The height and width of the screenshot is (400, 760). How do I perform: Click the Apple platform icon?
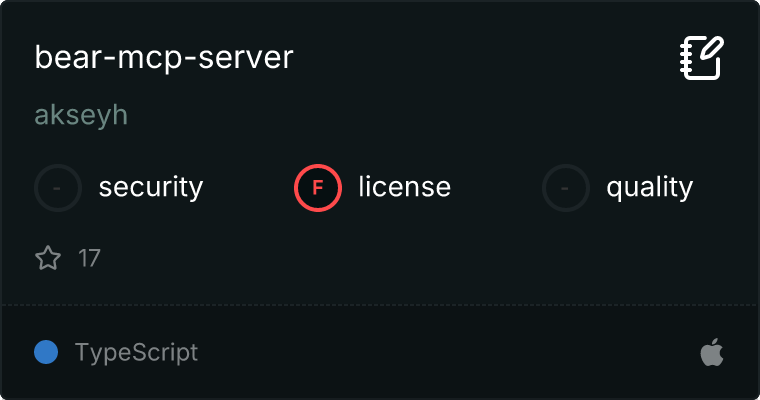coord(711,353)
